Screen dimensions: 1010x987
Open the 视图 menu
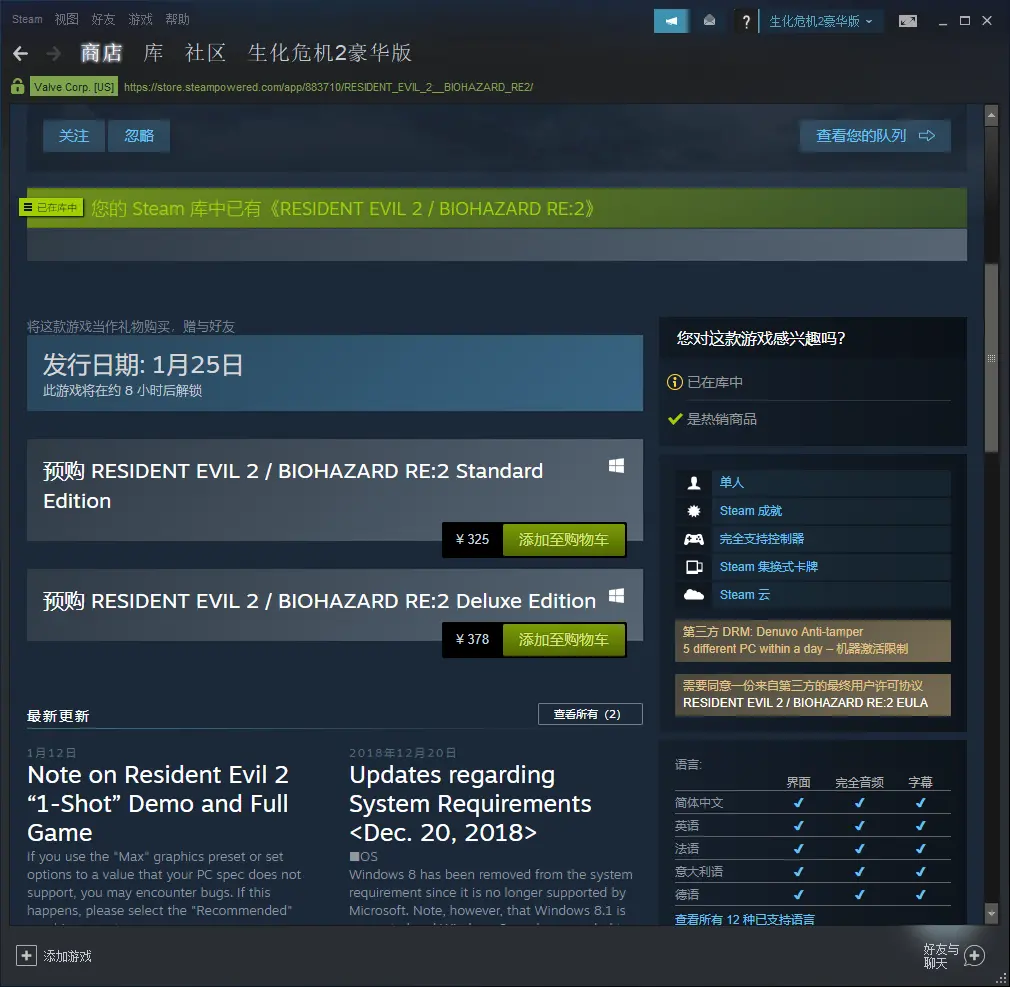(66, 19)
